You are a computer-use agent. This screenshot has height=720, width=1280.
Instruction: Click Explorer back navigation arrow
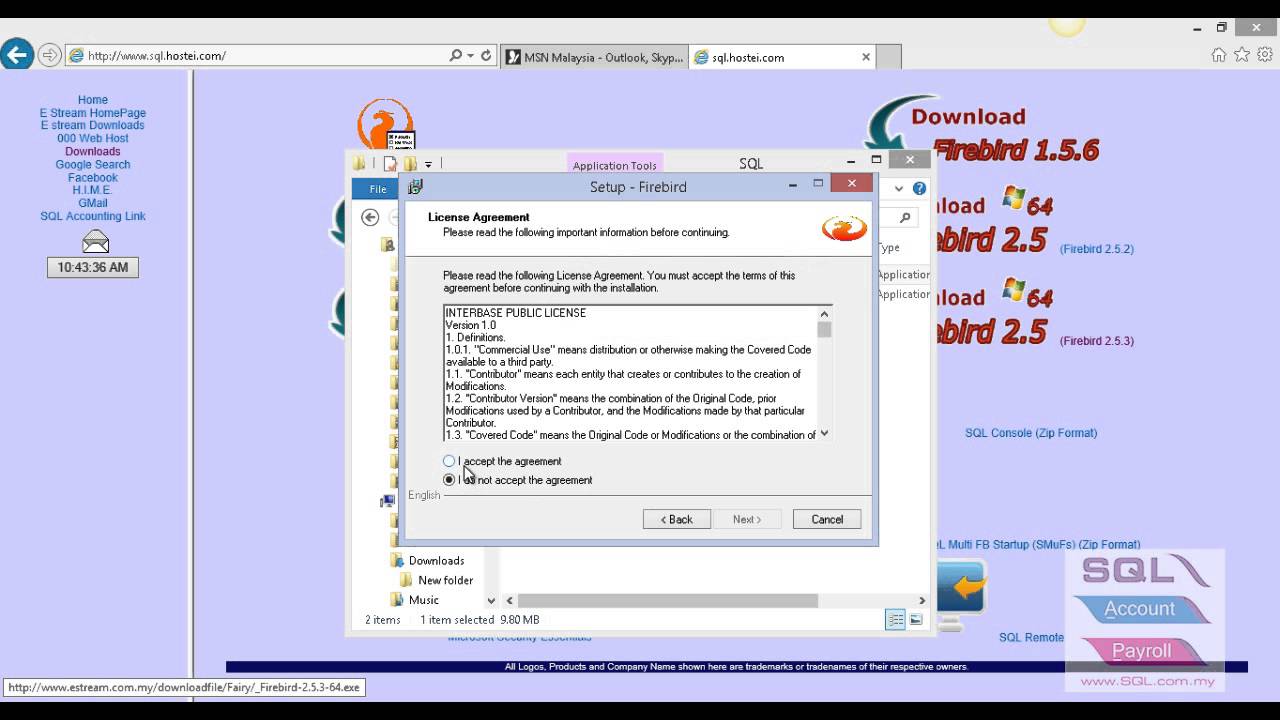(x=370, y=217)
